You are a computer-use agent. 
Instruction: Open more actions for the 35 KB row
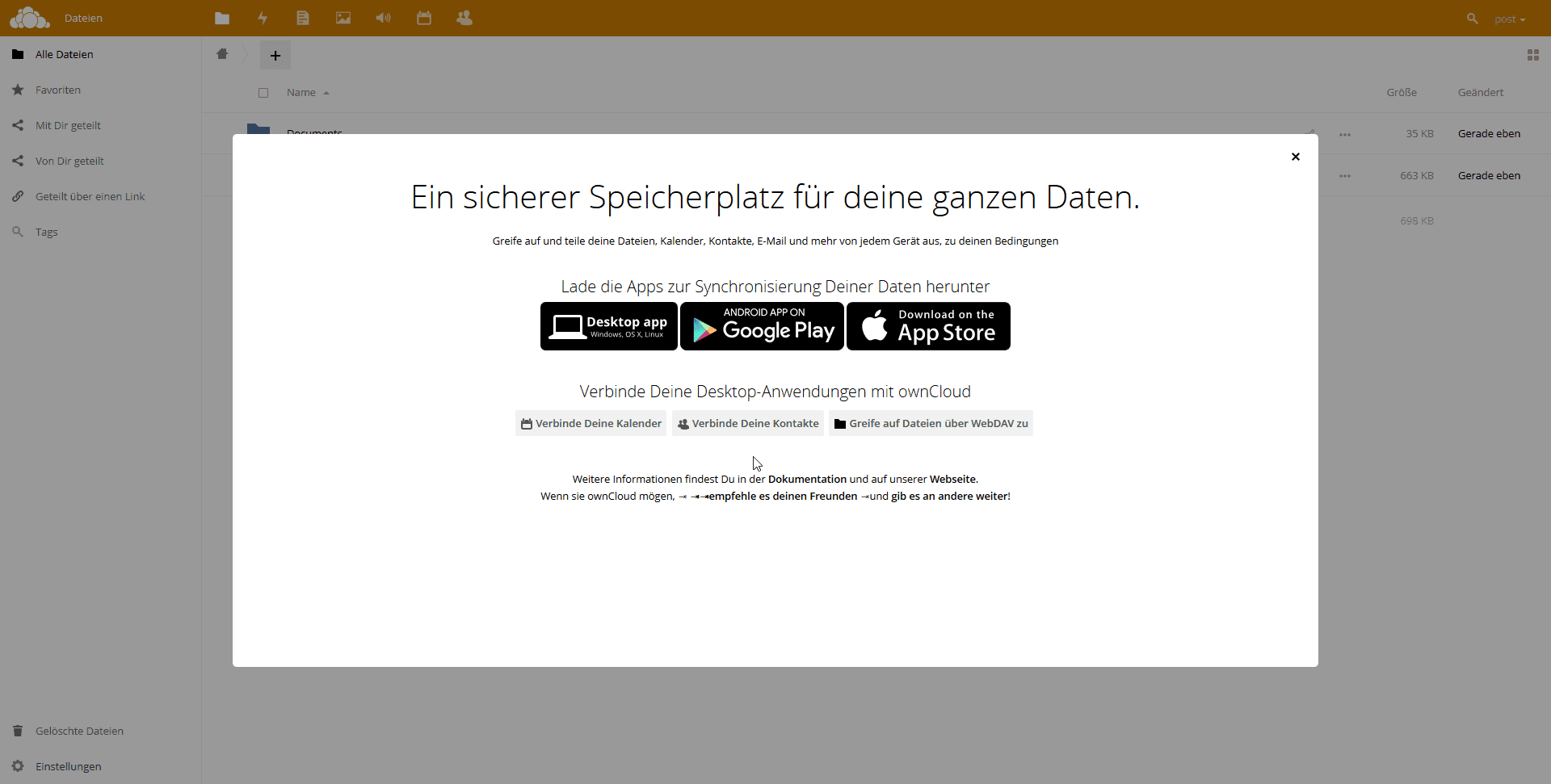tap(1345, 134)
